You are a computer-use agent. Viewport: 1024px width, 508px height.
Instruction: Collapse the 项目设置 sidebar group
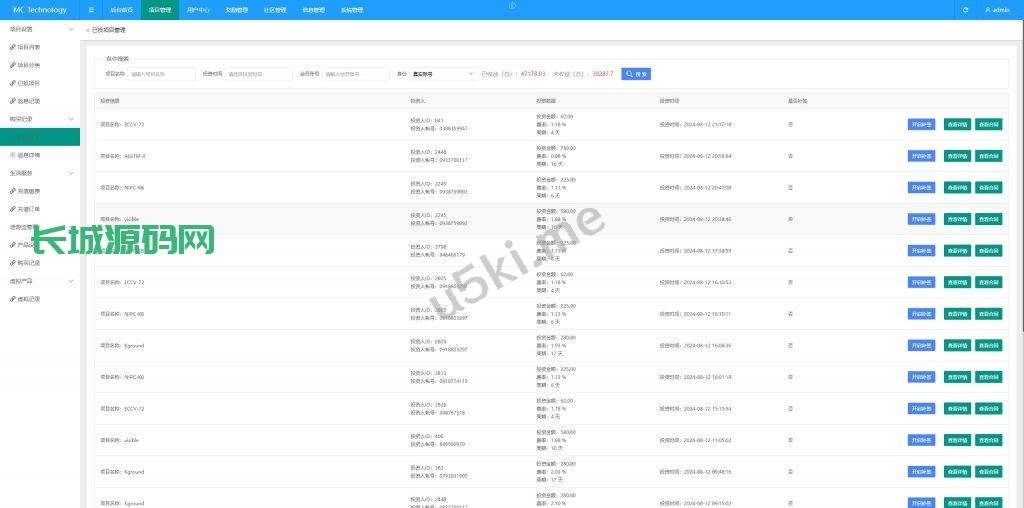pyautogui.click(x=70, y=30)
